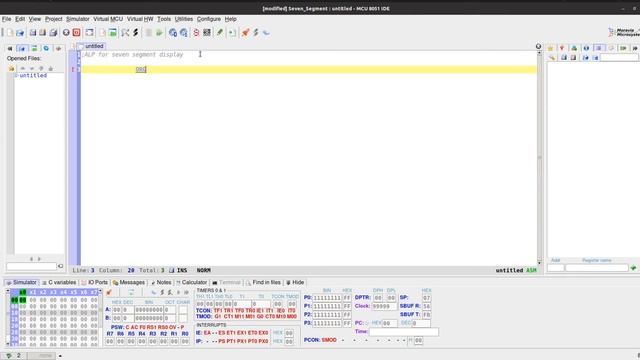Image resolution: width=640 pixels, height=360 pixels.
Task: Click the red pin icon in right panel
Action: click(562, 48)
